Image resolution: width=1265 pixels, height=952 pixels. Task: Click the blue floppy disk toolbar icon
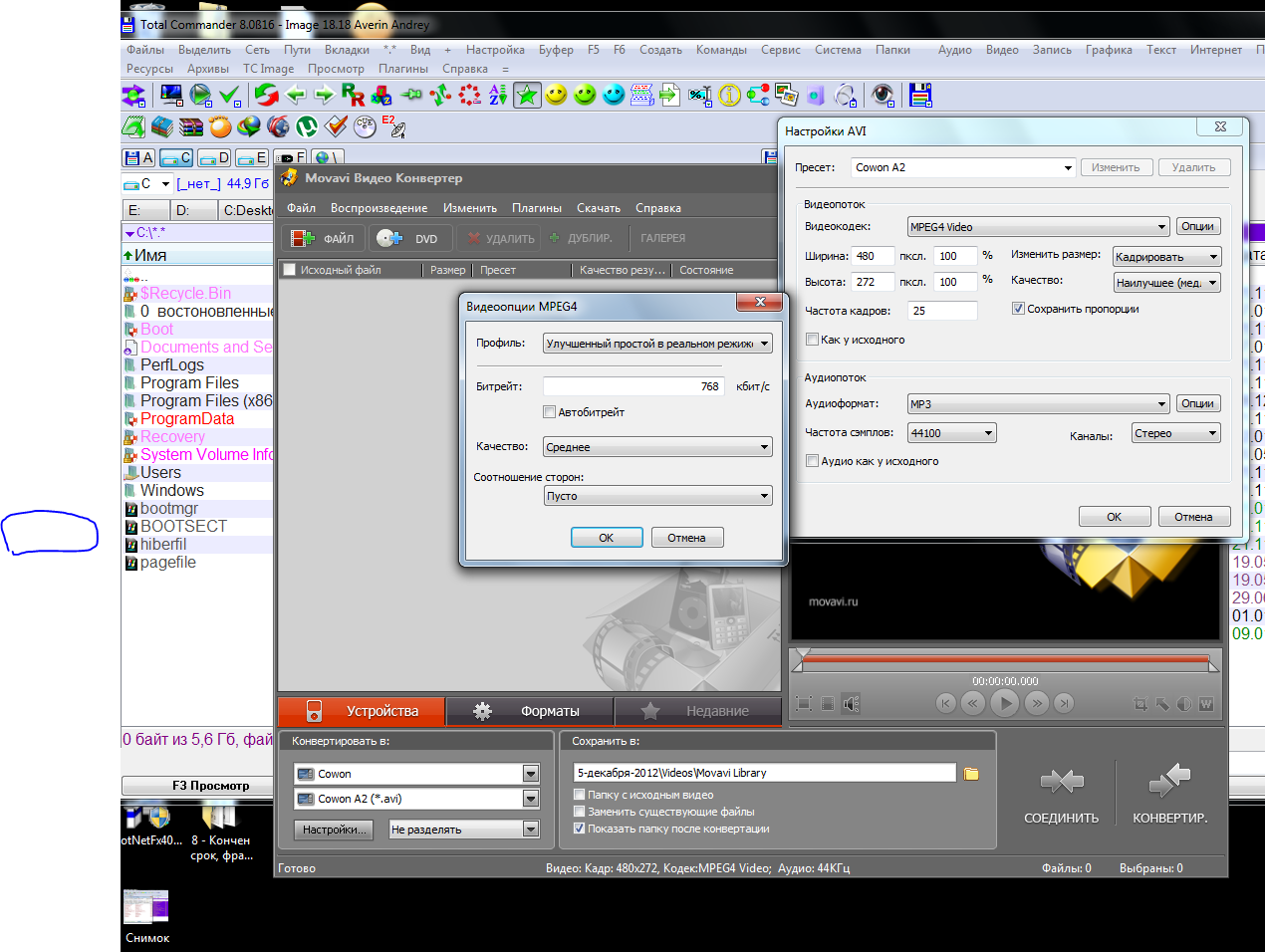[x=920, y=95]
